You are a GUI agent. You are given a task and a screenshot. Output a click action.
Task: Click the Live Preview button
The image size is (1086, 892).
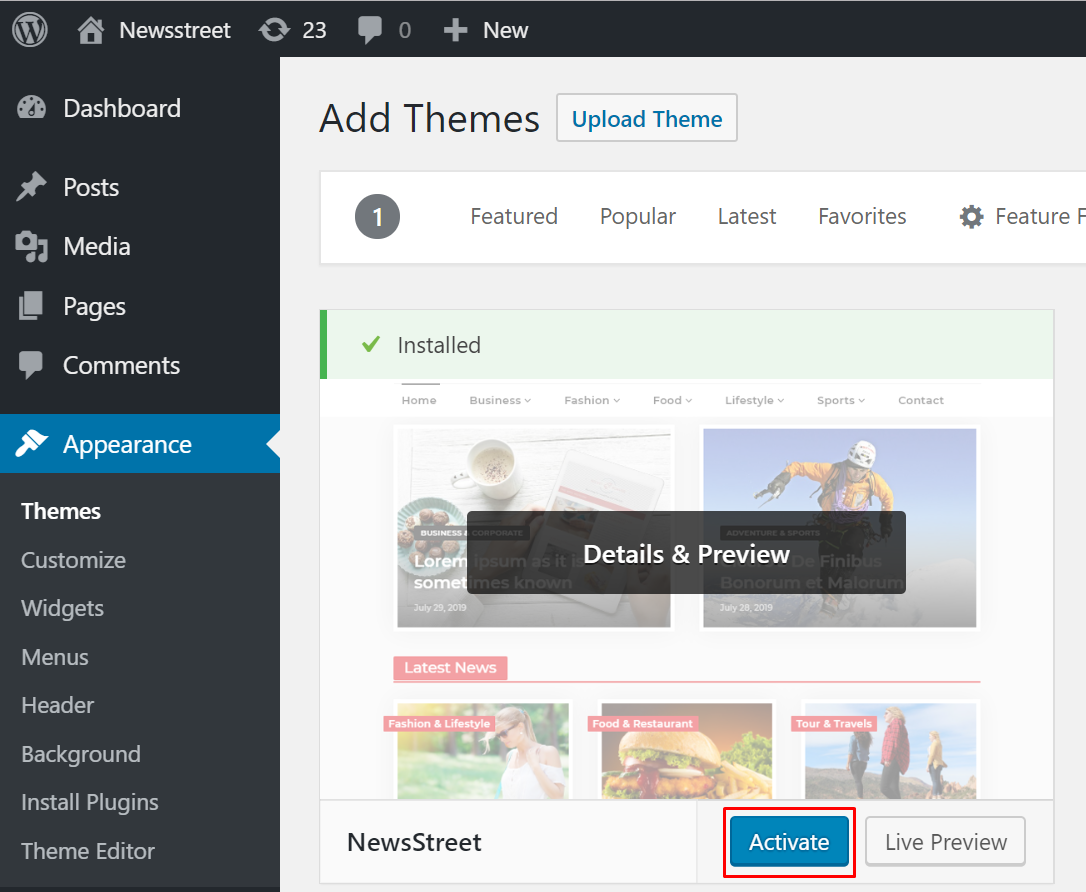tap(945, 842)
